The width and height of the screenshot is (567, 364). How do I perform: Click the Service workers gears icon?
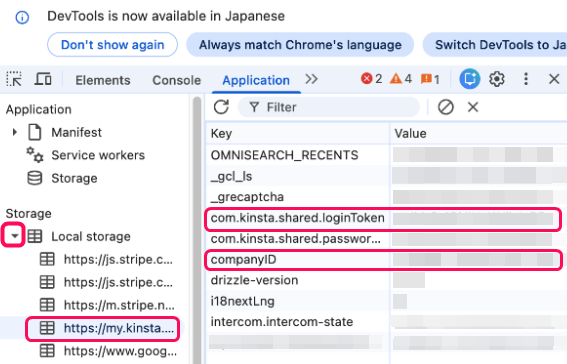(x=35, y=155)
